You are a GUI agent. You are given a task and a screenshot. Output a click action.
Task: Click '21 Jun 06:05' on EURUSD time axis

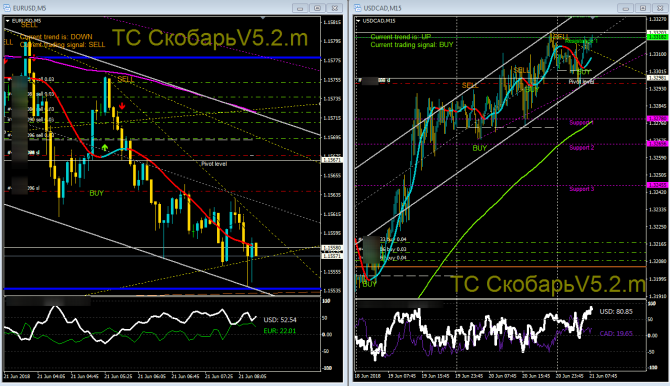[153, 377]
